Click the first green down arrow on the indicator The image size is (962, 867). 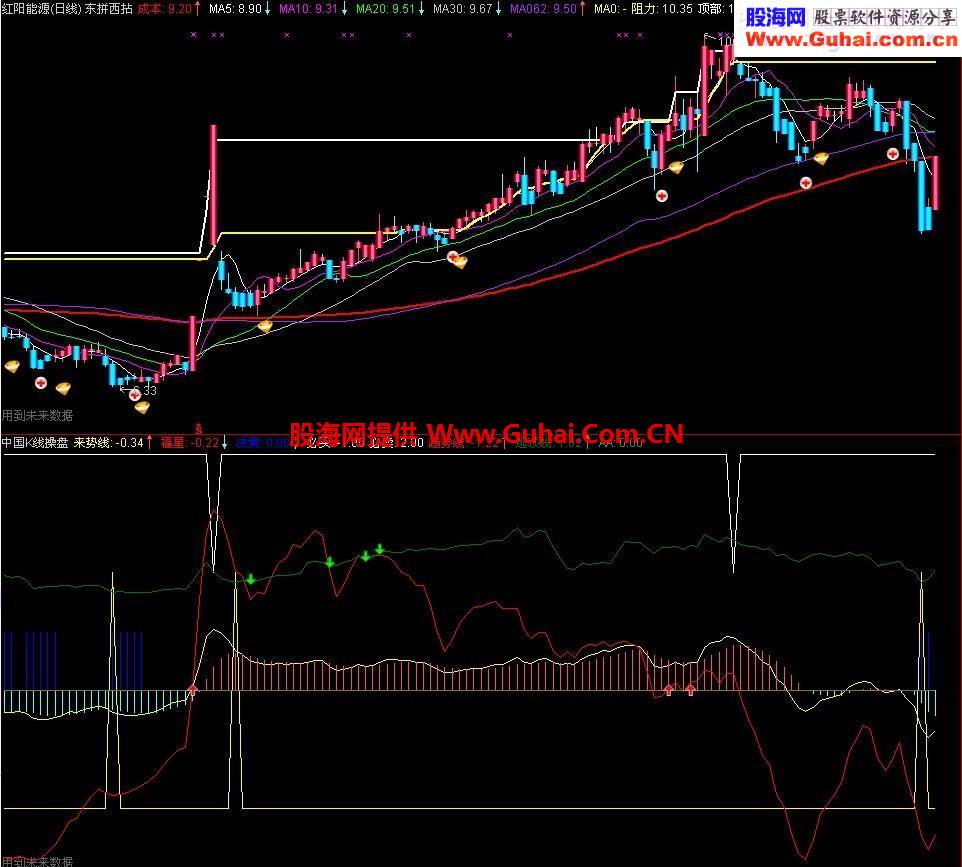click(250, 579)
